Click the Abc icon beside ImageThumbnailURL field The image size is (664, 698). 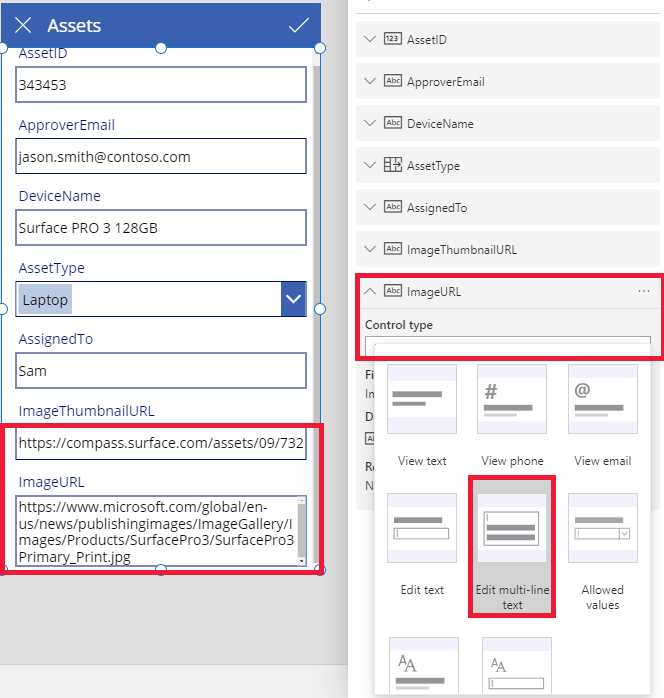(393, 249)
